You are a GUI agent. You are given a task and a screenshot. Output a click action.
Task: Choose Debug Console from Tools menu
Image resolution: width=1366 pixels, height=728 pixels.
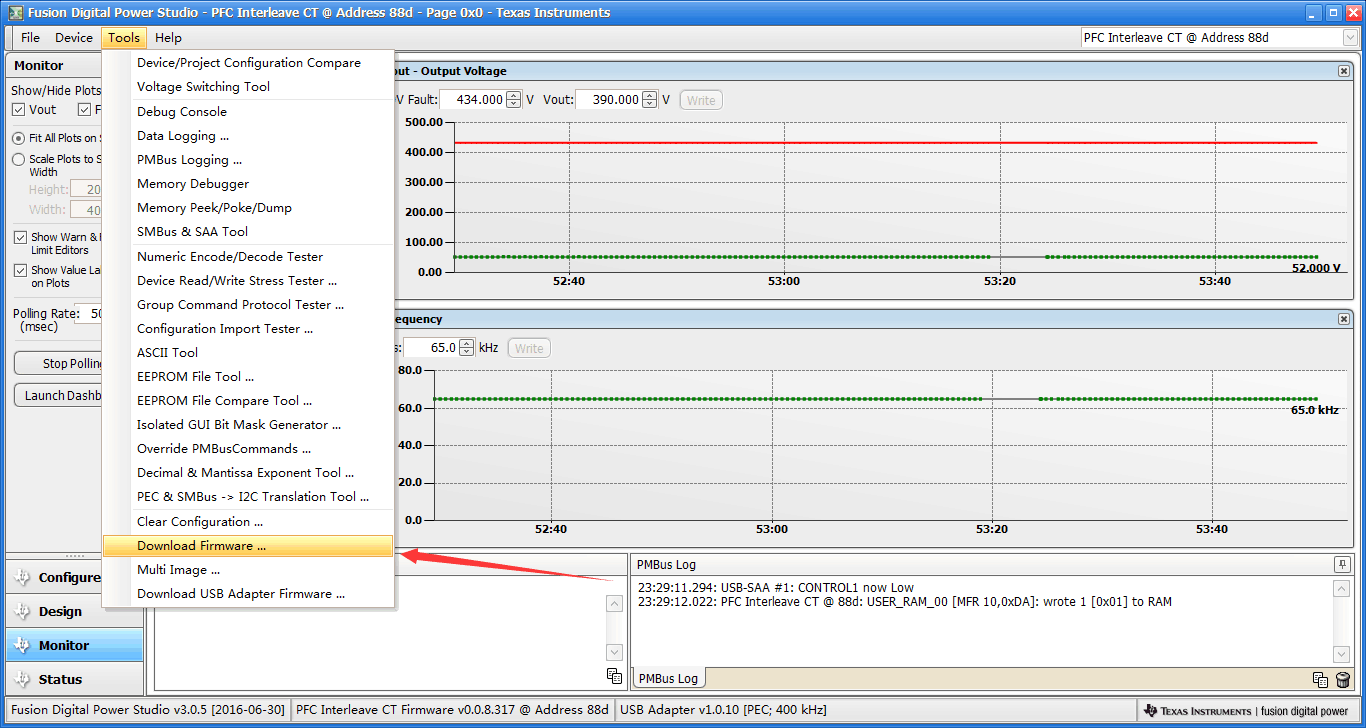coord(248,112)
